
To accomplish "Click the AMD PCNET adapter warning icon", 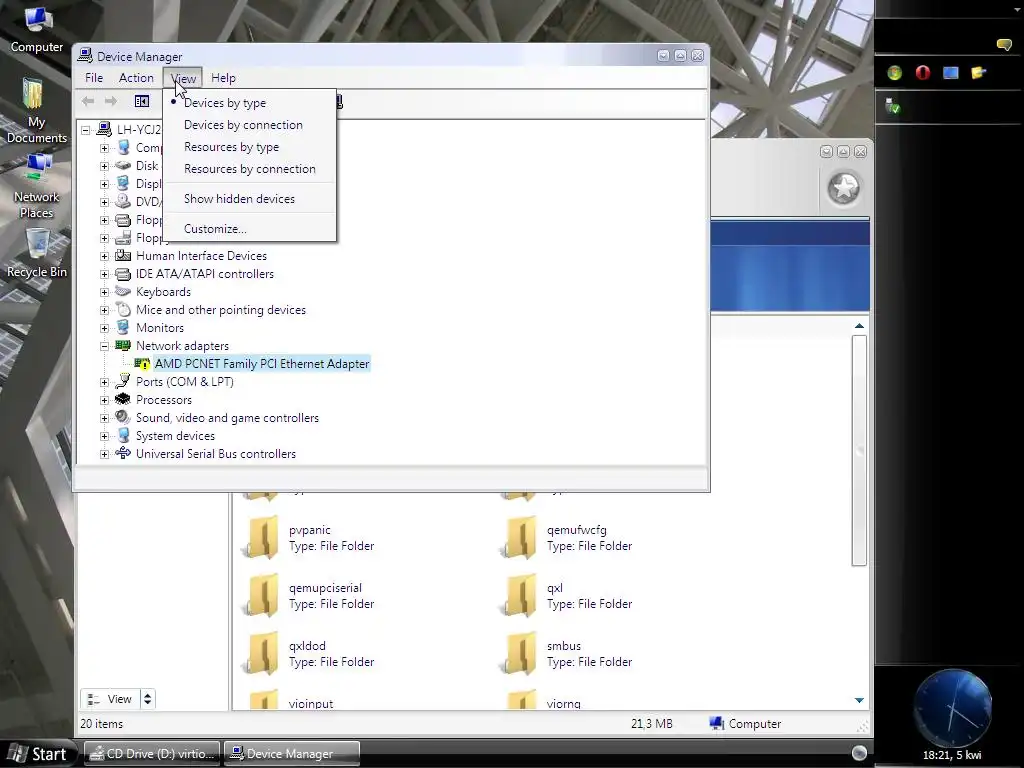I will coord(142,364).
